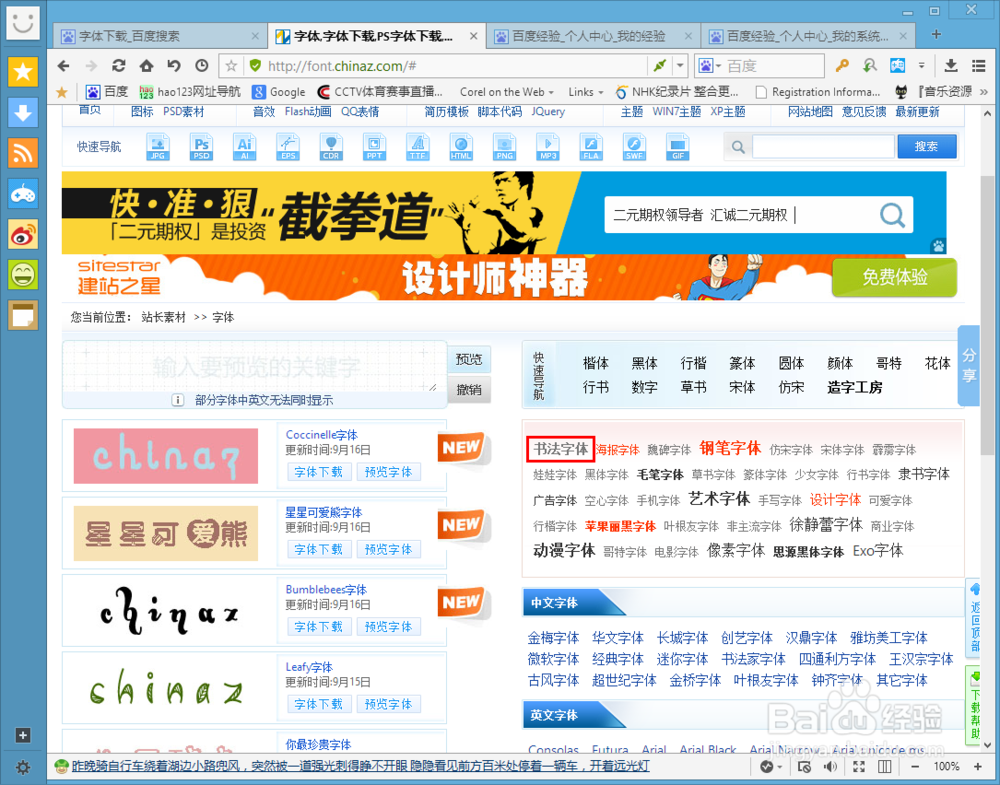Select the CDR quick navigation icon
This screenshot has height=785, width=1000.
click(x=331, y=147)
